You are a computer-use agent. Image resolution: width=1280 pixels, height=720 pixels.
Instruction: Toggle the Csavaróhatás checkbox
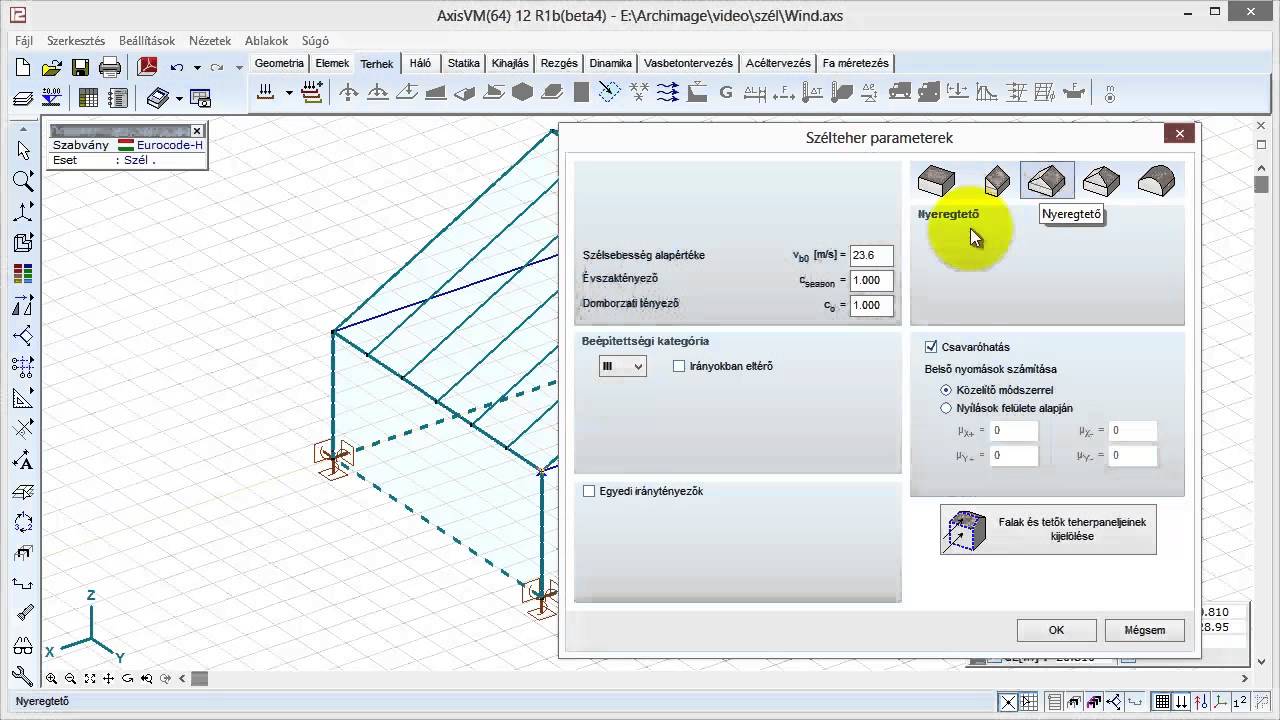pyautogui.click(x=932, y=347)
